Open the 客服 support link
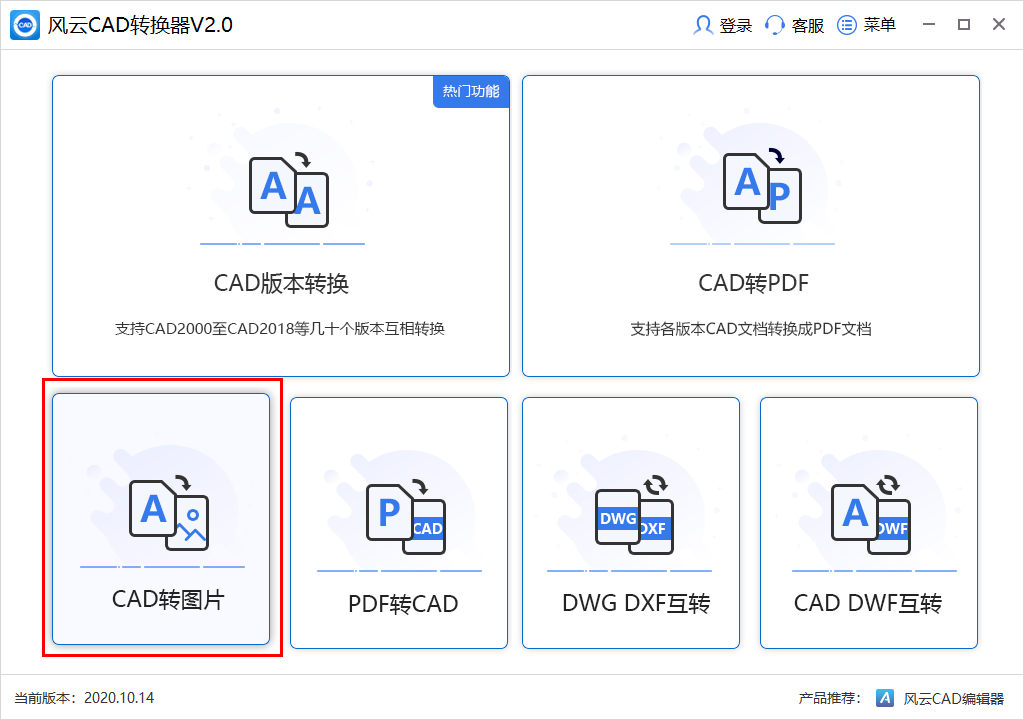Viewport: 1024px width, 720px height. [x=808, y=25]
